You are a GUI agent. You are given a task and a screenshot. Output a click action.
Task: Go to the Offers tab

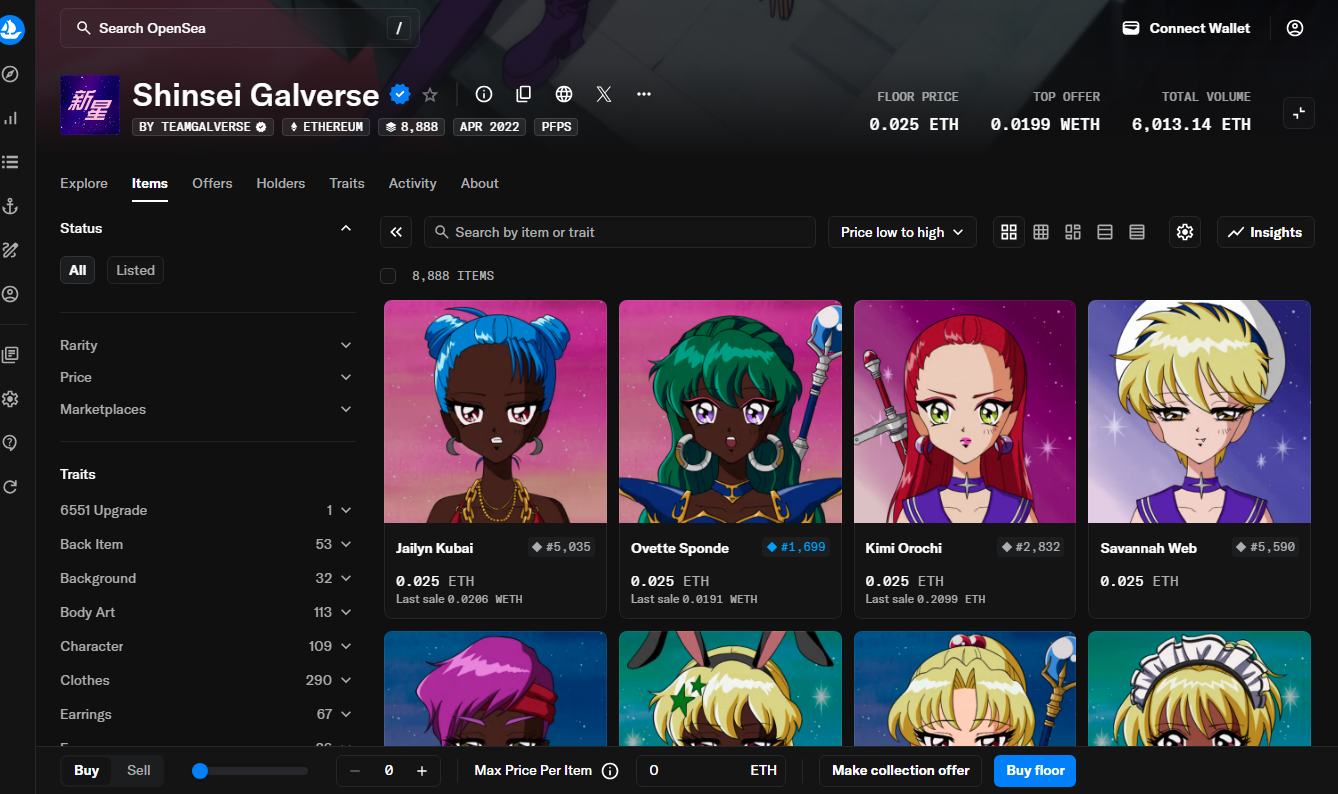coord(212,183)
